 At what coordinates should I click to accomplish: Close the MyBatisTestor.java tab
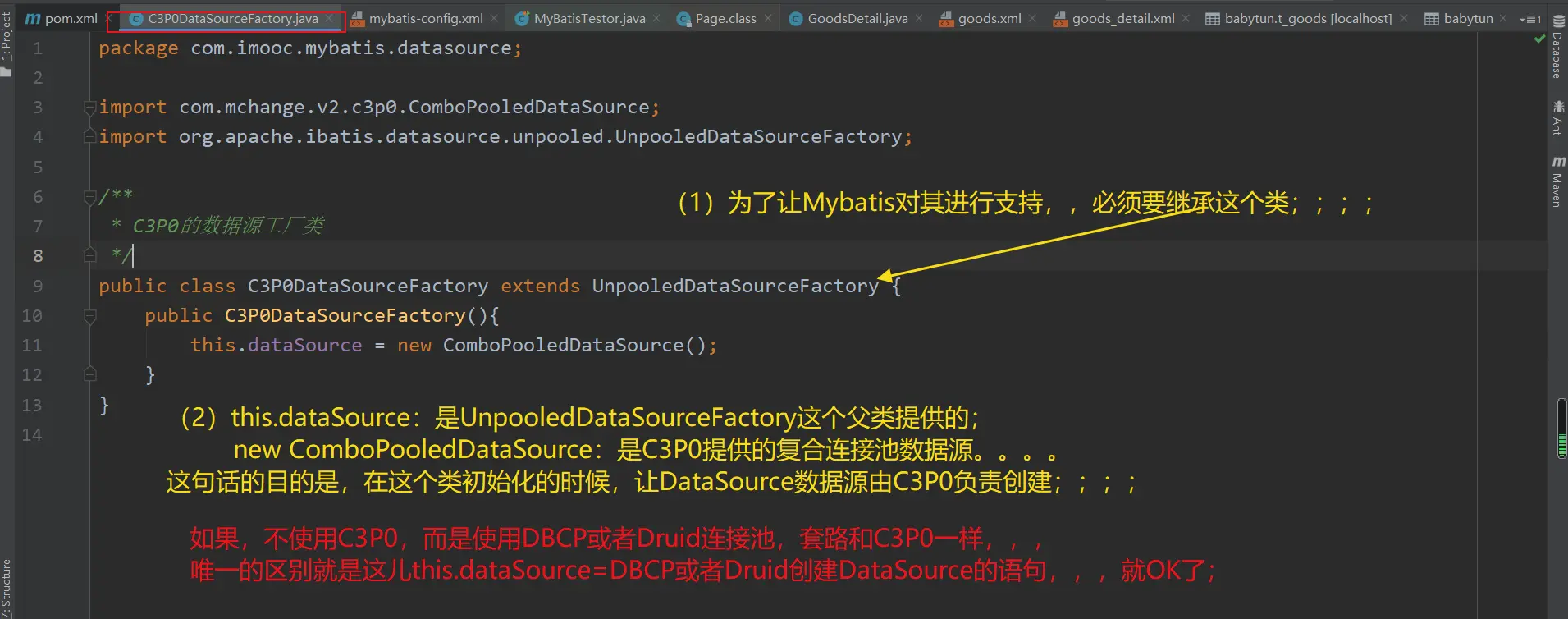click(656, 18)
